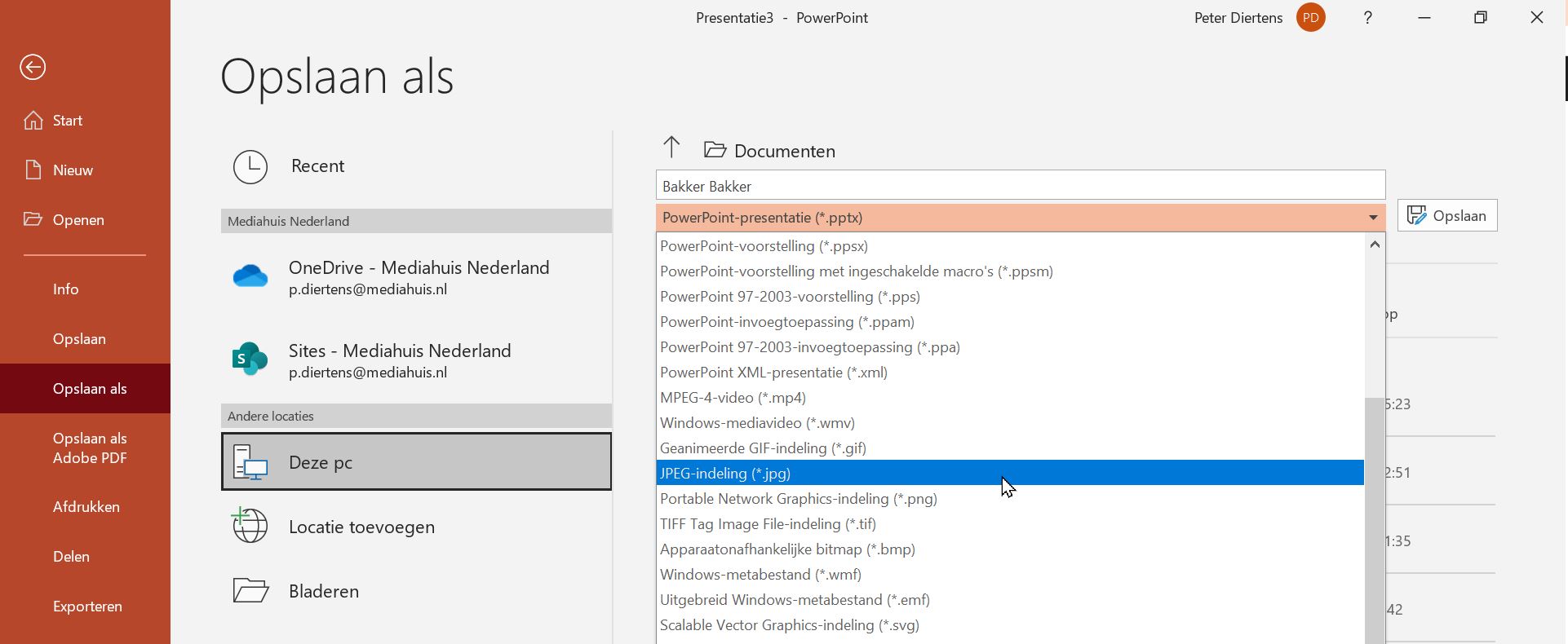
Task: Go to Afdrukken in sidebar
Action: coord(86,507)
